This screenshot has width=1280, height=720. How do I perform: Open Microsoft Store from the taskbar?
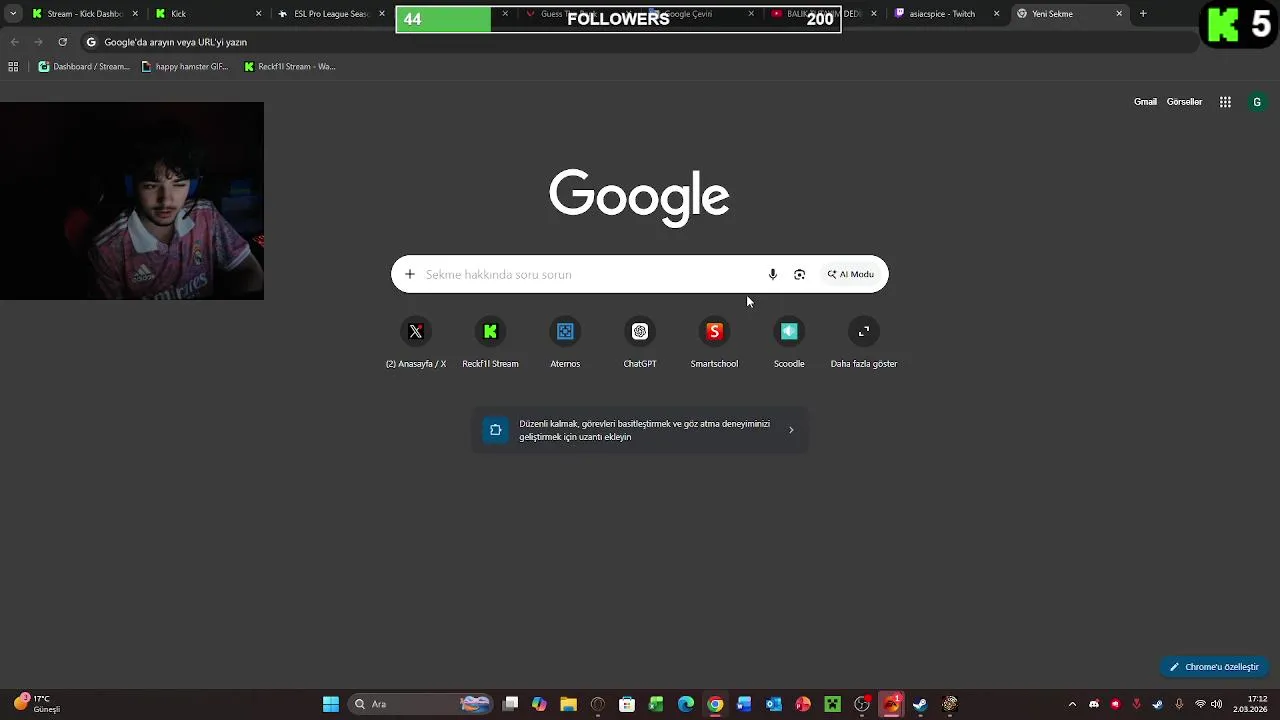pos(627,704)
